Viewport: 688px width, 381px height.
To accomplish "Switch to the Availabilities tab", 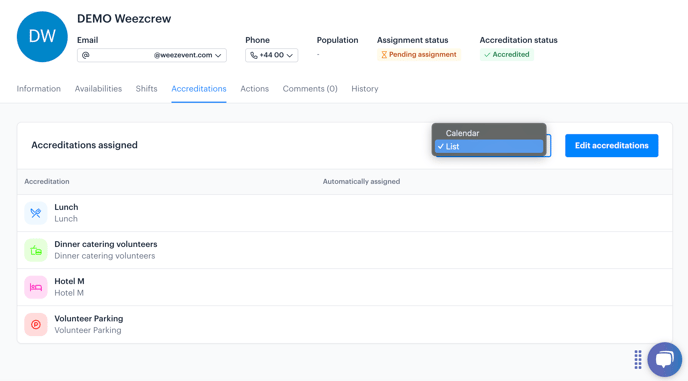I will pos(98,89).
